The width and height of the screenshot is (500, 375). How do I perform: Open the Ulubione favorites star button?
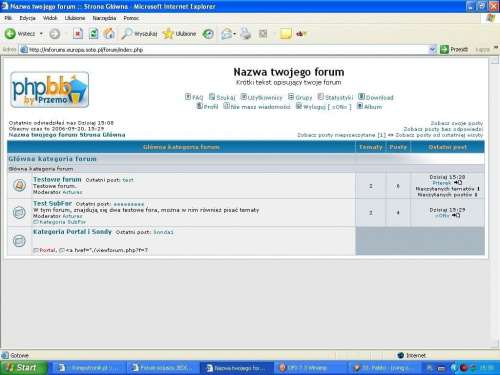click(179, 33)
